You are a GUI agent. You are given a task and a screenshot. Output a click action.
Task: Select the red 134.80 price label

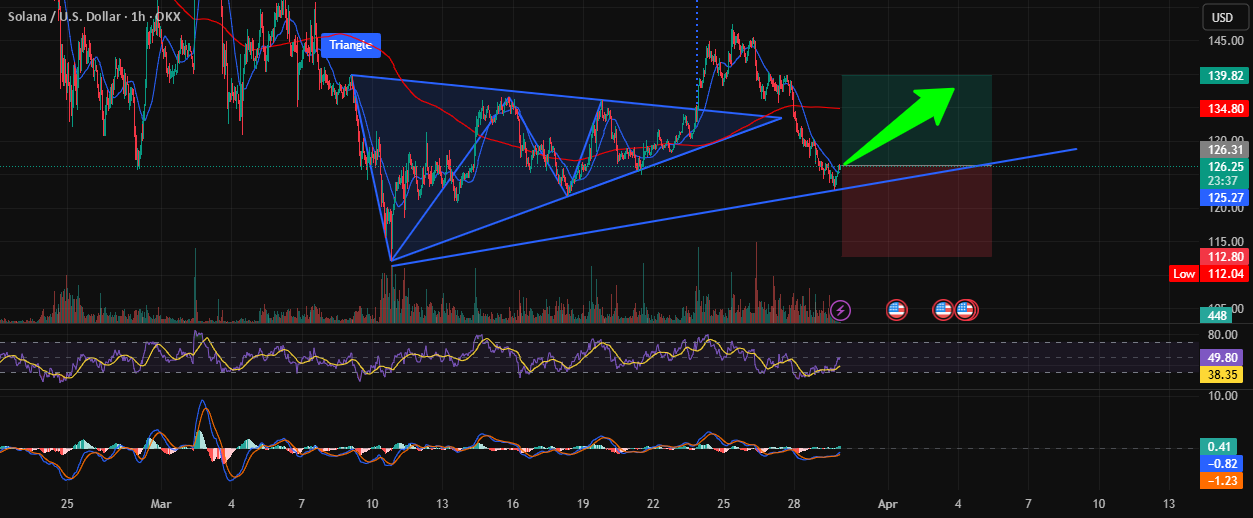[1224, 108]
